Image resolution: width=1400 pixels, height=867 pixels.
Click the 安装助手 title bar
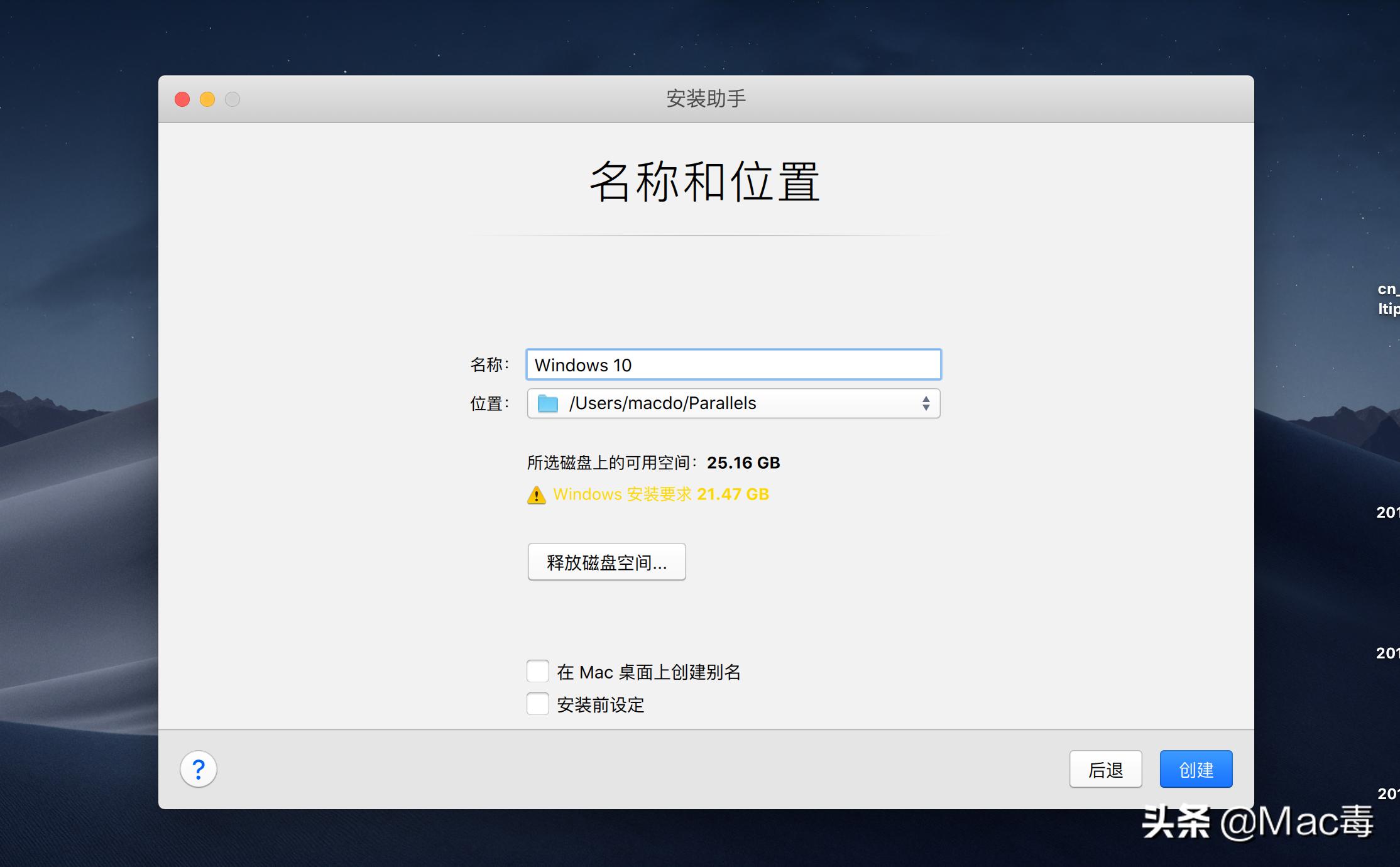tap(706, 98)
